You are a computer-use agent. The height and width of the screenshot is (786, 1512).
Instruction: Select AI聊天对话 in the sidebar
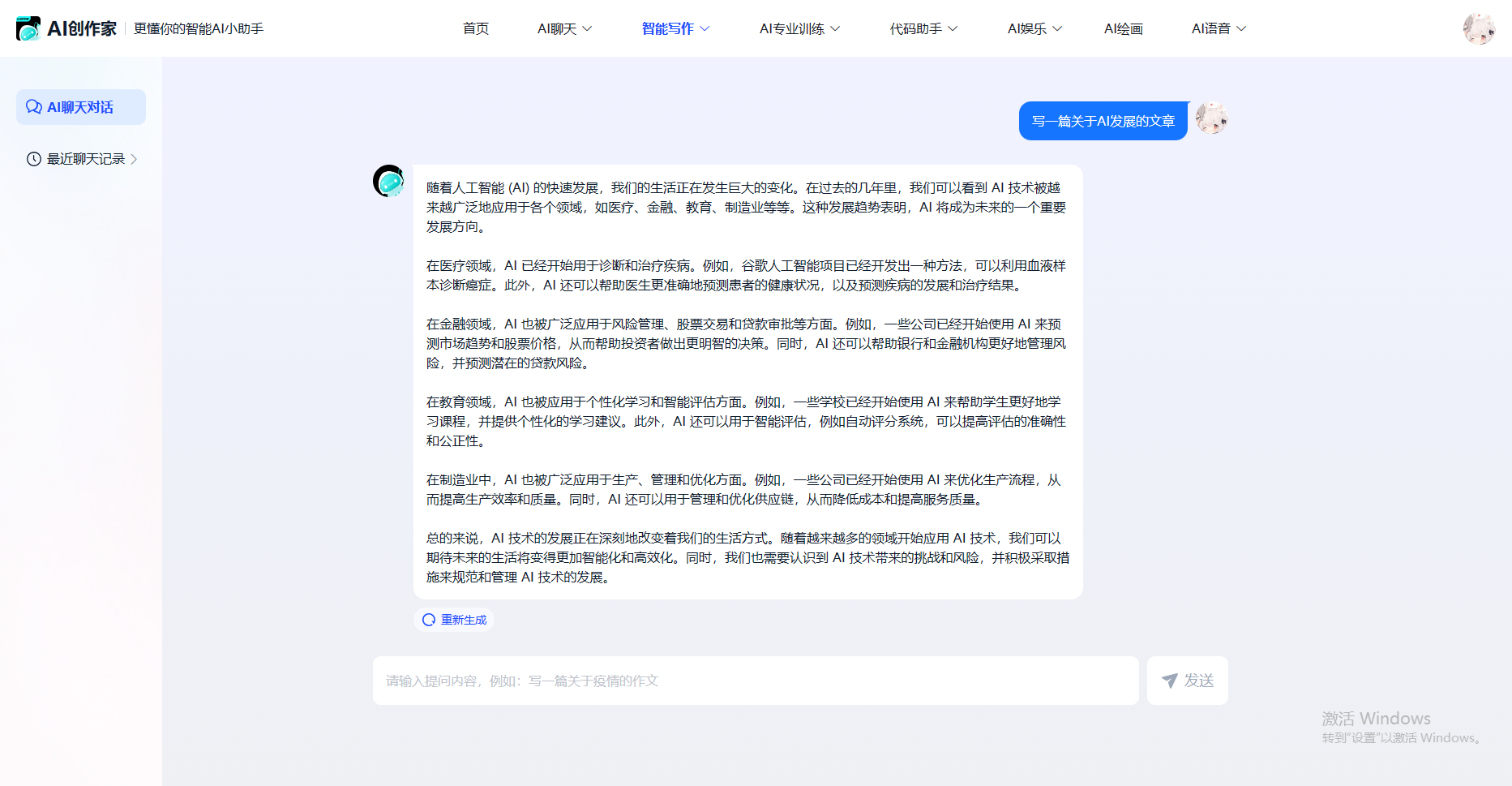[81, 107]
